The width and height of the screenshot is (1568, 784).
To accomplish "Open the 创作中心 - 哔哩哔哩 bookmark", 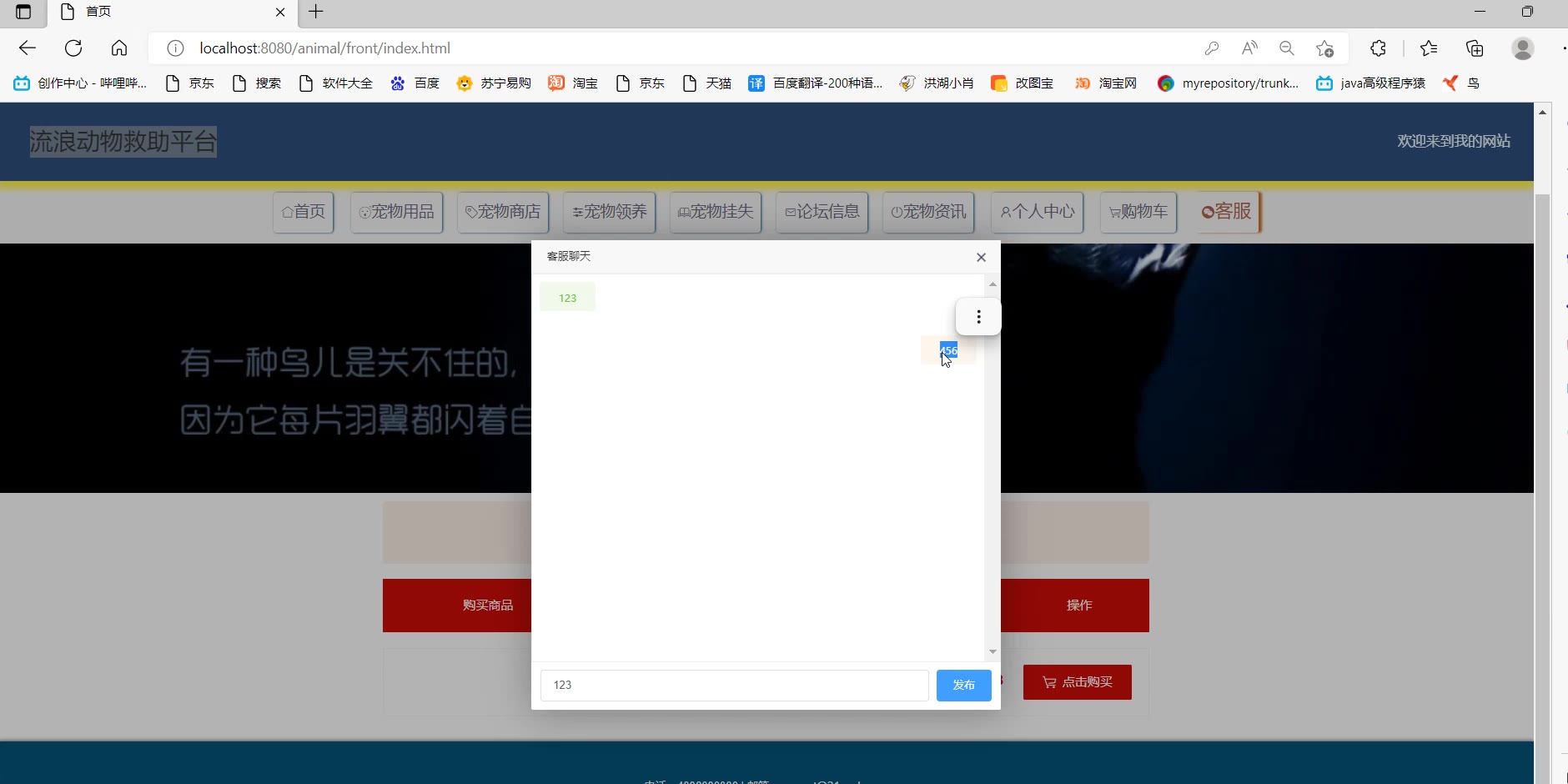I will pyautogui.click(x=80, y=83).
